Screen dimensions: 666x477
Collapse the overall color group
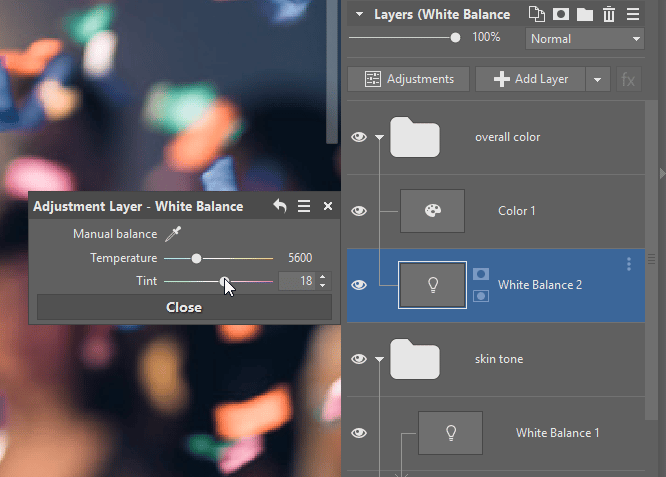pos(379,137)
